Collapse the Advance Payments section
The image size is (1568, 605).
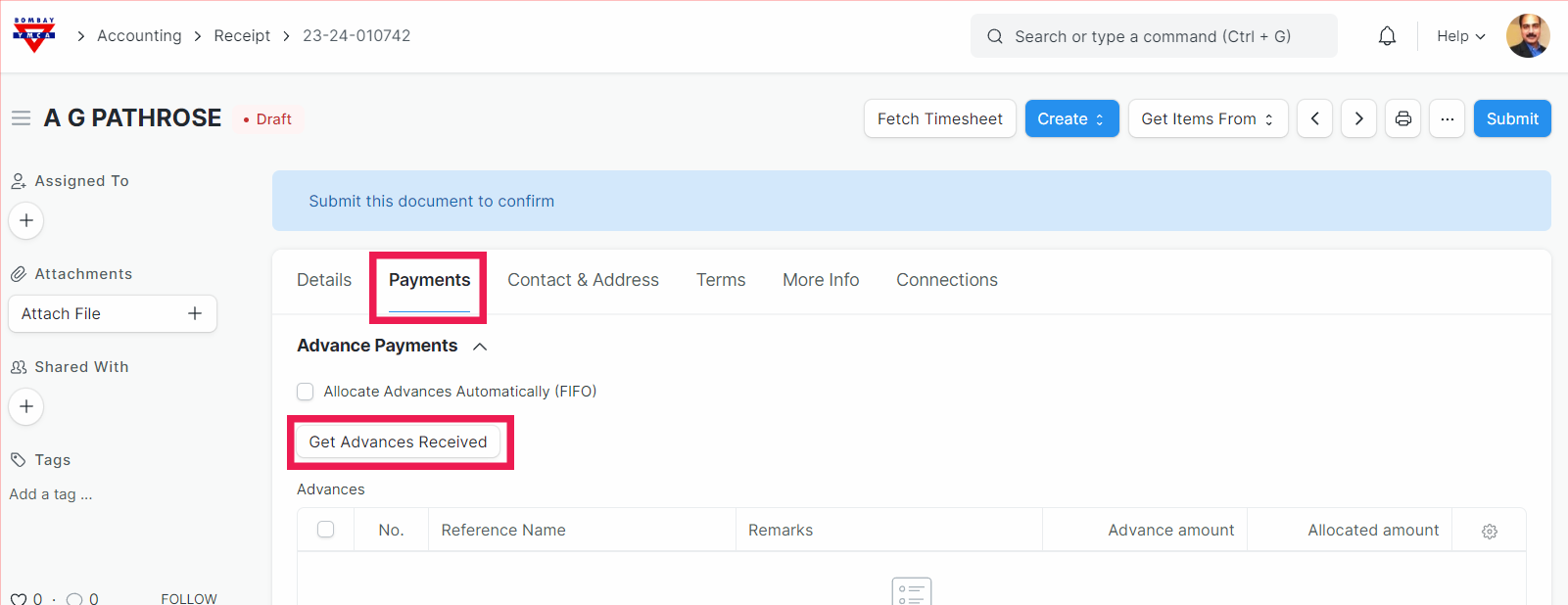click(x=480, y=347)
